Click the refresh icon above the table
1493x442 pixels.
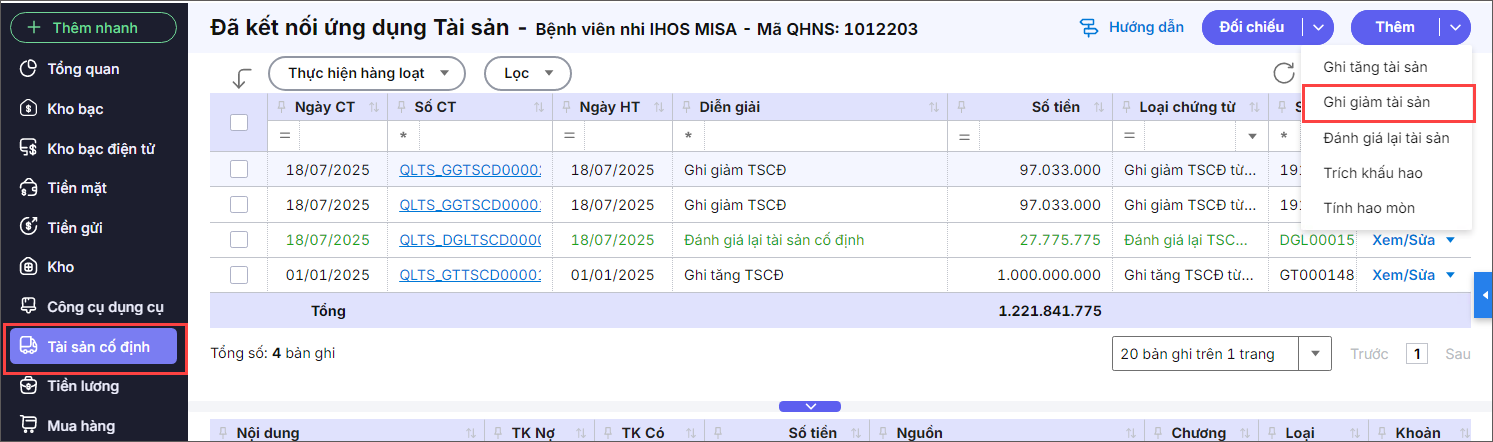(x=1283, y=73)
